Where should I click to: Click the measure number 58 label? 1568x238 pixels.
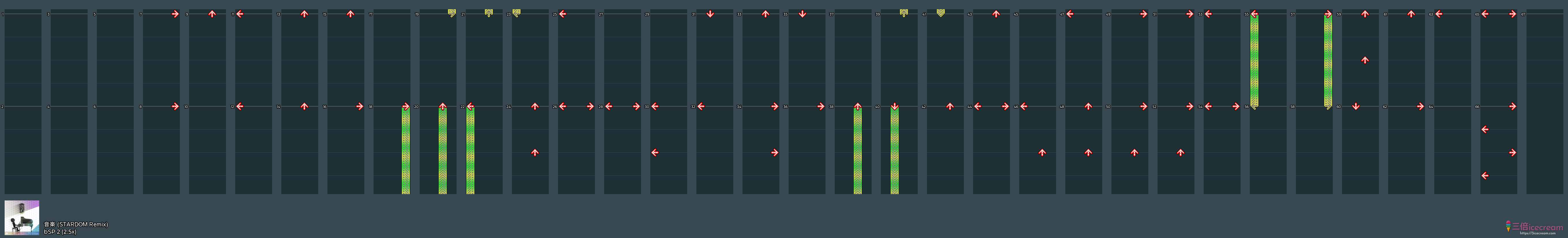[1293, 107]
